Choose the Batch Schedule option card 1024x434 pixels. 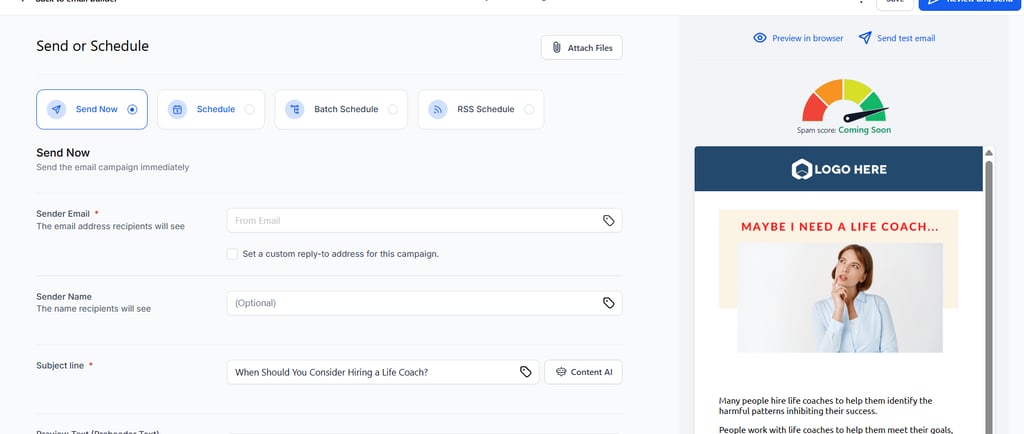tap(341, 110)
